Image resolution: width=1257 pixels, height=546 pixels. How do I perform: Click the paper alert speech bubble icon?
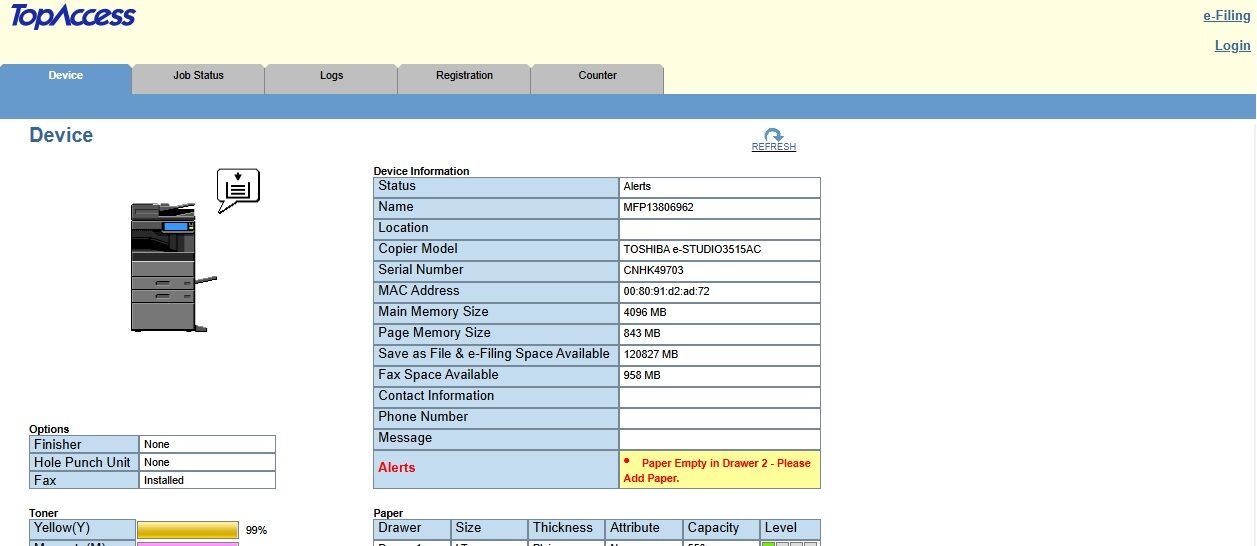[x=238, y=188]
